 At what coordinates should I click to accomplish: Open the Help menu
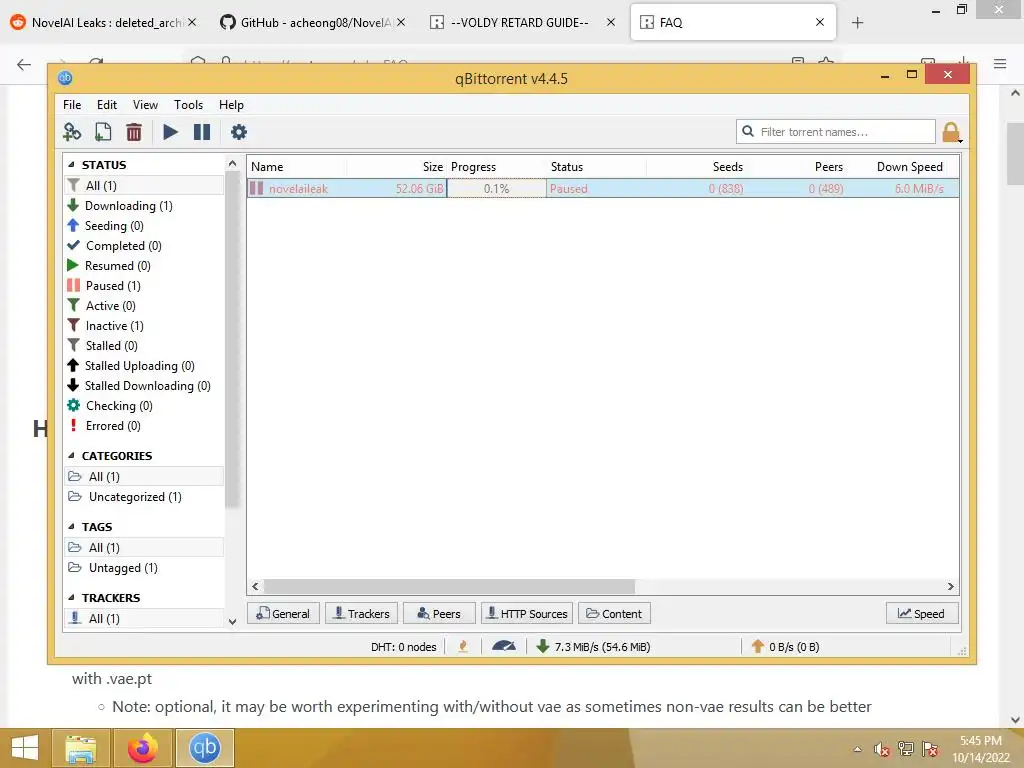click(231, 104)
